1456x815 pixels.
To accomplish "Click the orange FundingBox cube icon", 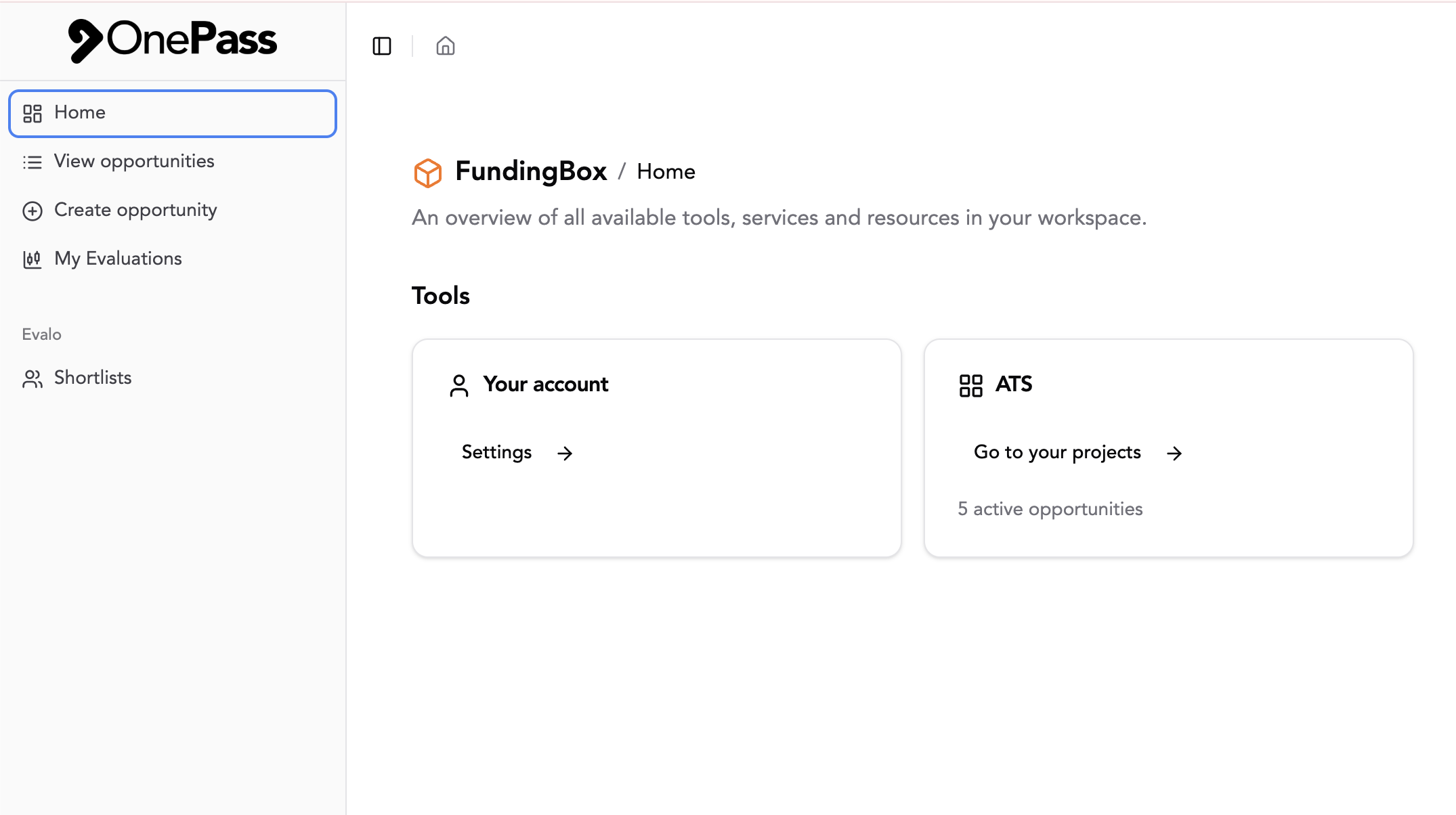I will [x=428, y=173].
